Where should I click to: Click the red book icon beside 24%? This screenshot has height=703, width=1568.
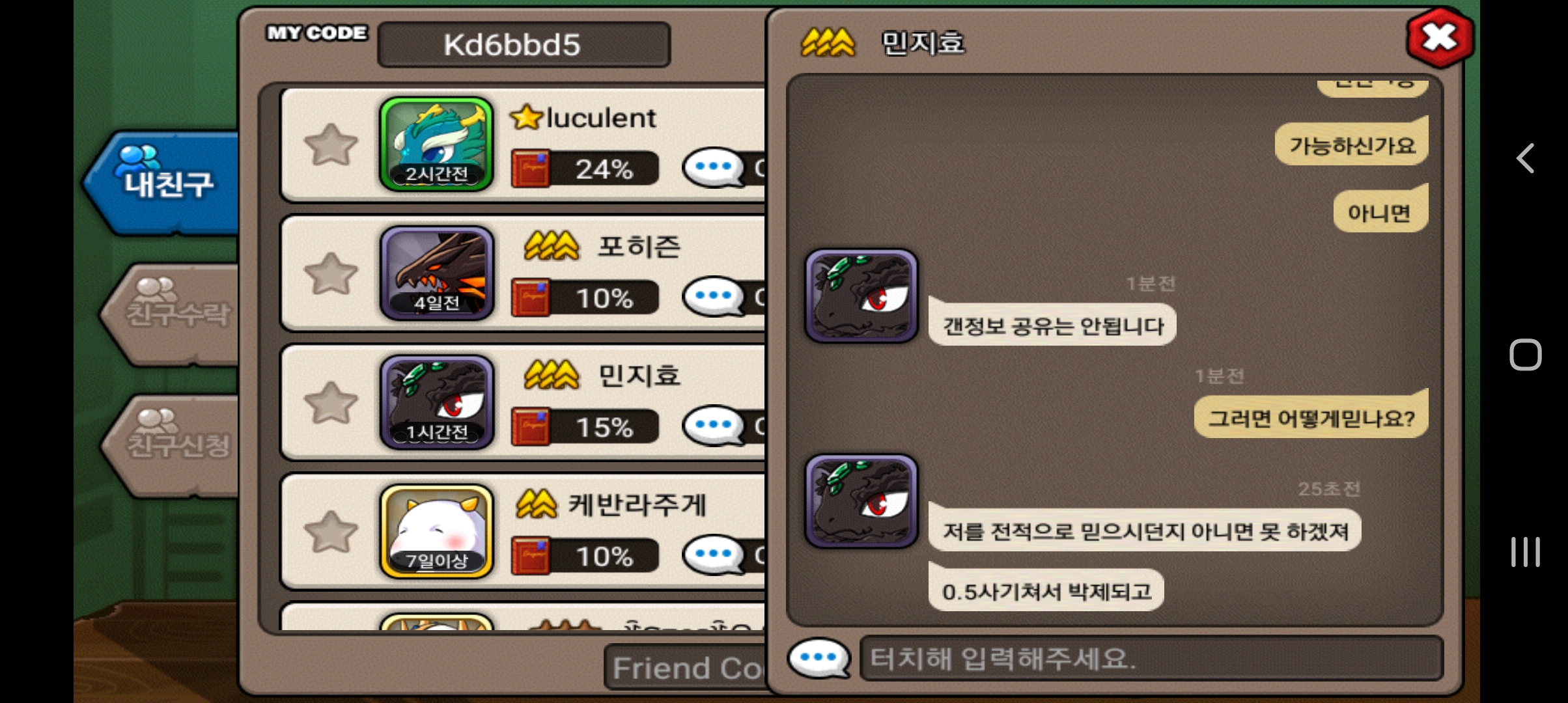(x=531, y=169)
